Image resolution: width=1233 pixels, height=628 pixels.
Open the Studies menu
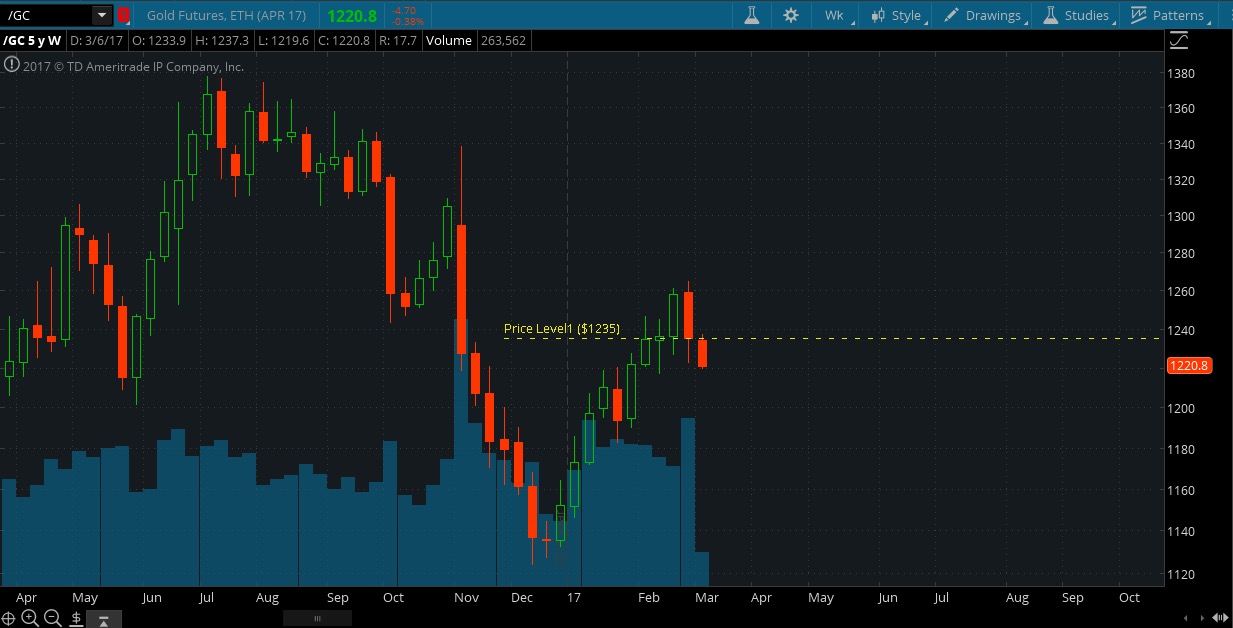tap(1077, 15)
